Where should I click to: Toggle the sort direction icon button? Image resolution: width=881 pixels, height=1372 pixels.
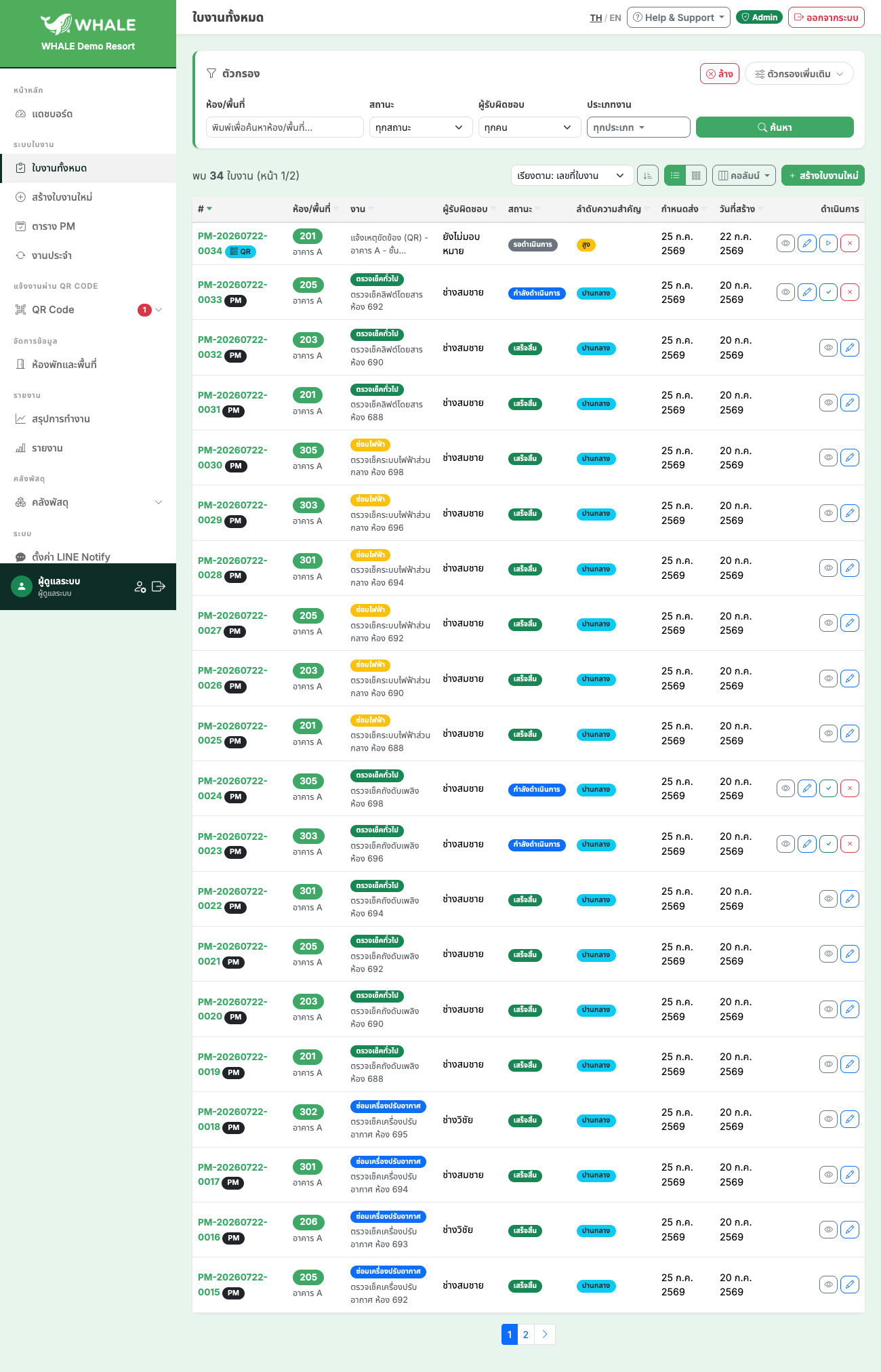pos(648,176)
